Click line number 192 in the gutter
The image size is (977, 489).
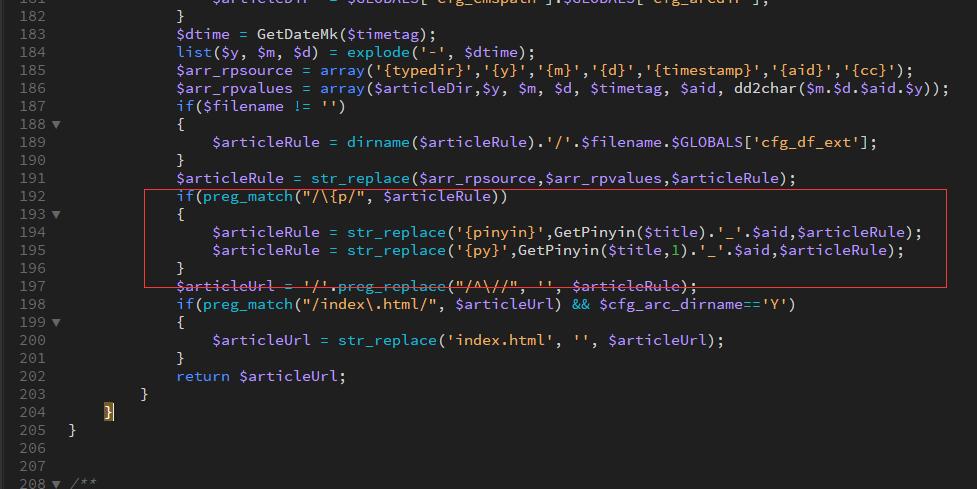coord(32,196)
